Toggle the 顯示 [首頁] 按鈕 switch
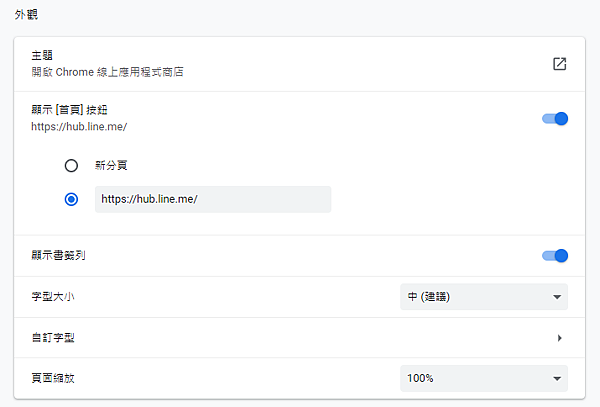 coord(555,119)
